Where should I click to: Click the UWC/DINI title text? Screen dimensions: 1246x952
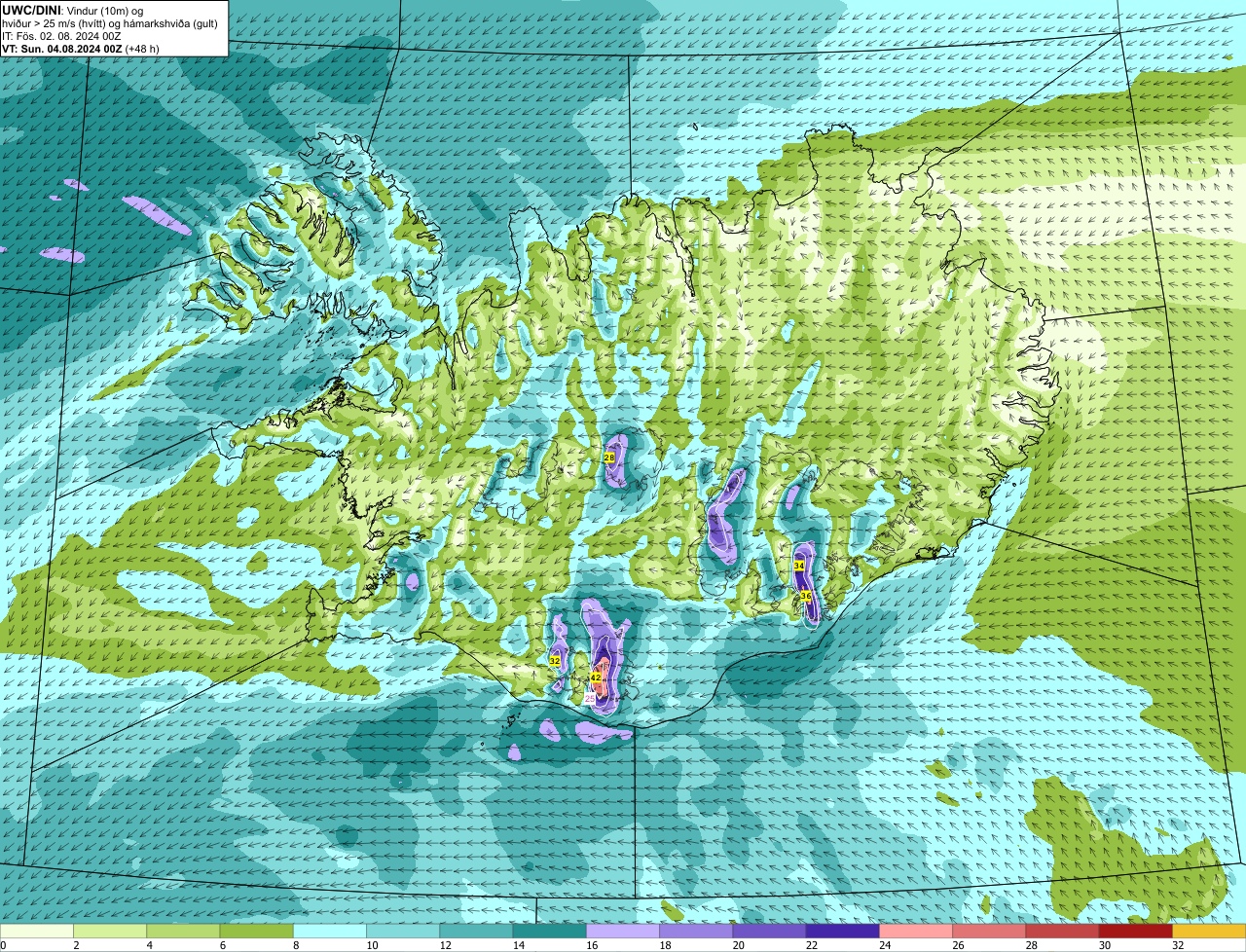(32, 10)
